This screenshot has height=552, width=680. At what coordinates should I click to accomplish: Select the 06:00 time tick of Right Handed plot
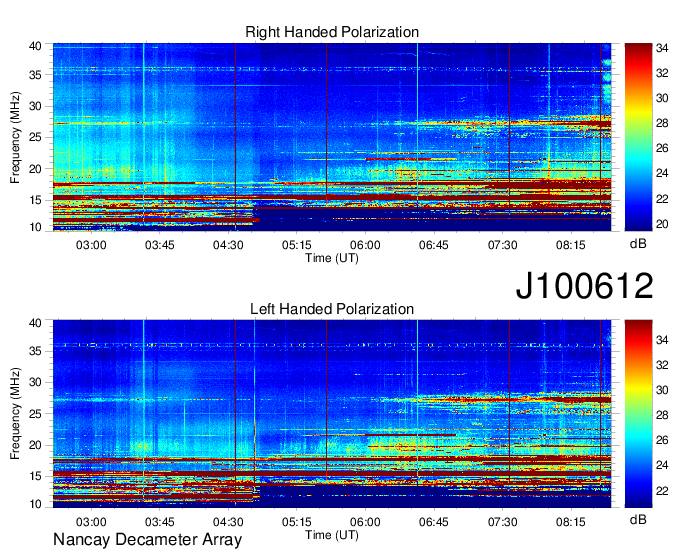coord(365,245)
